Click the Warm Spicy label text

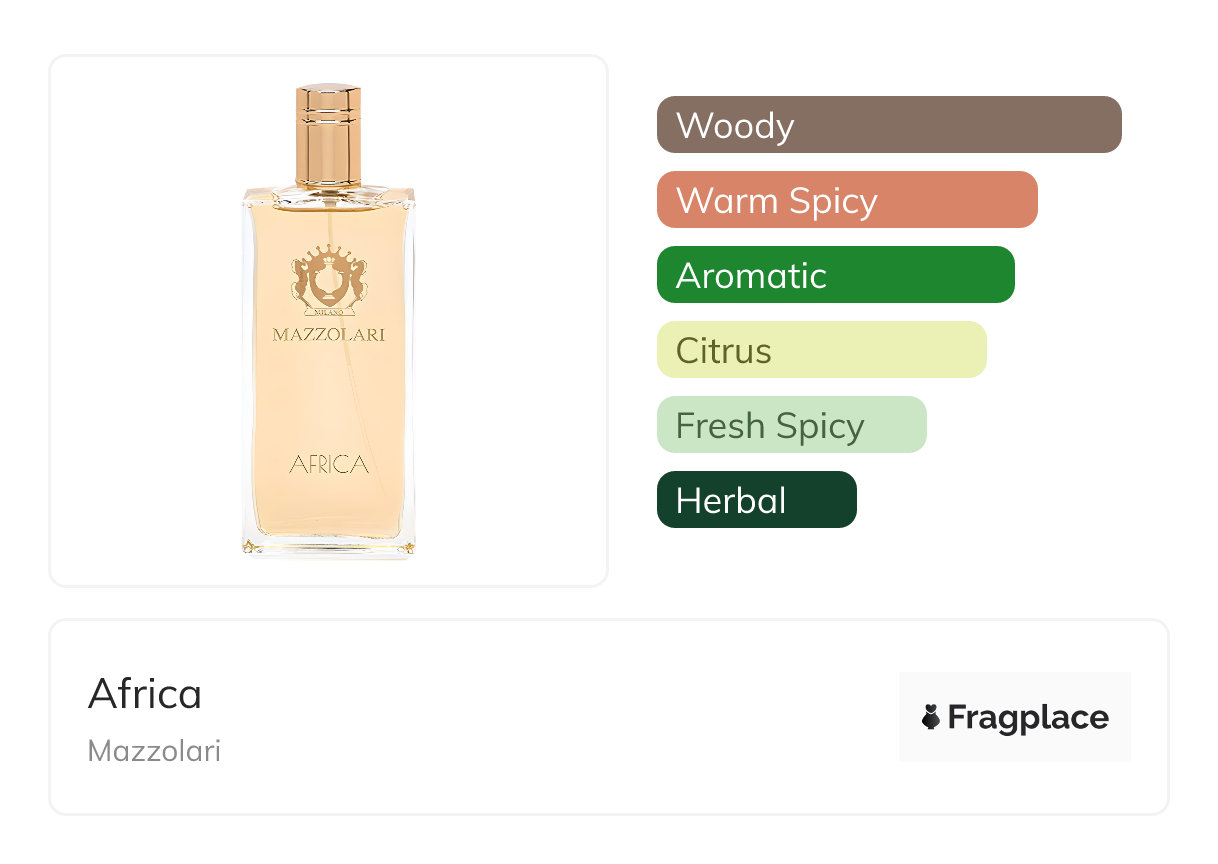pos(776,201)
